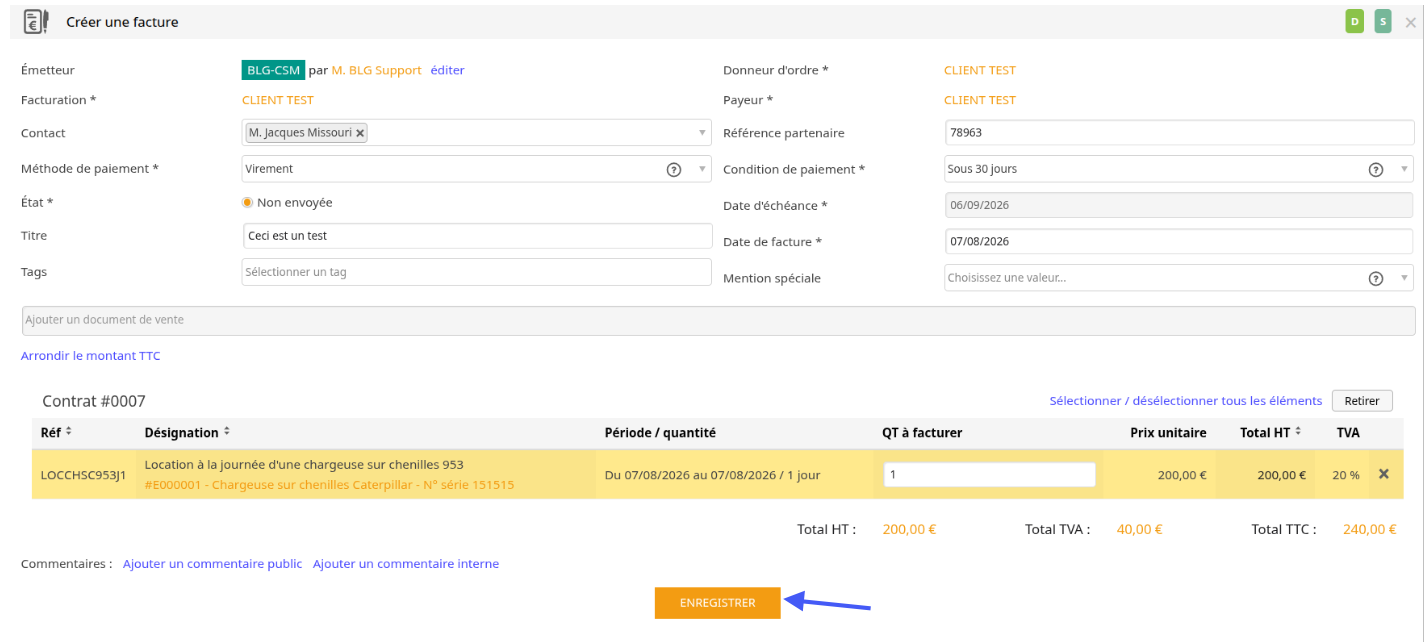Image resolution: width=1425 pixels, height=642 pixels.
Task: Click the teal S badge
Action: (x=1383, y=21)
